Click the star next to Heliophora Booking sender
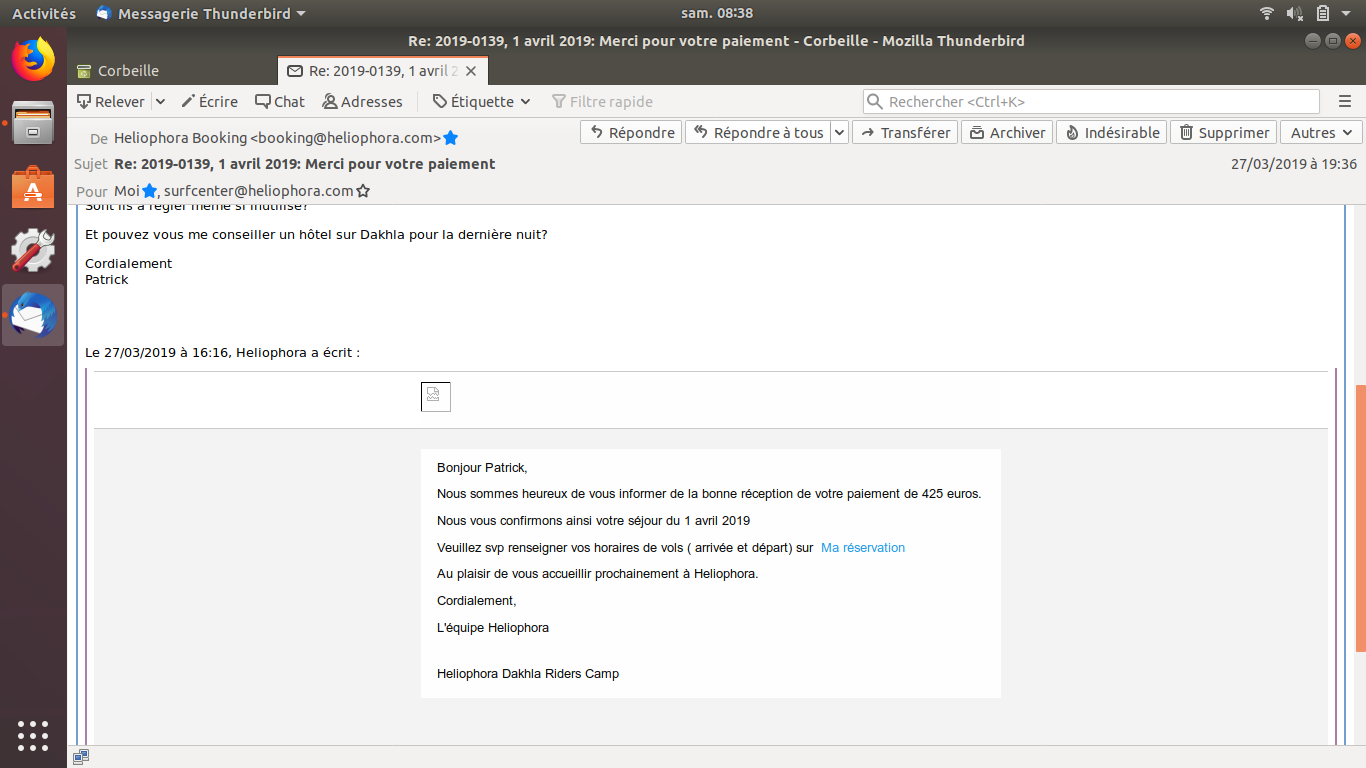Image resolution: width=1366 pixels, height=768 pixels. [x=451, y=138]
